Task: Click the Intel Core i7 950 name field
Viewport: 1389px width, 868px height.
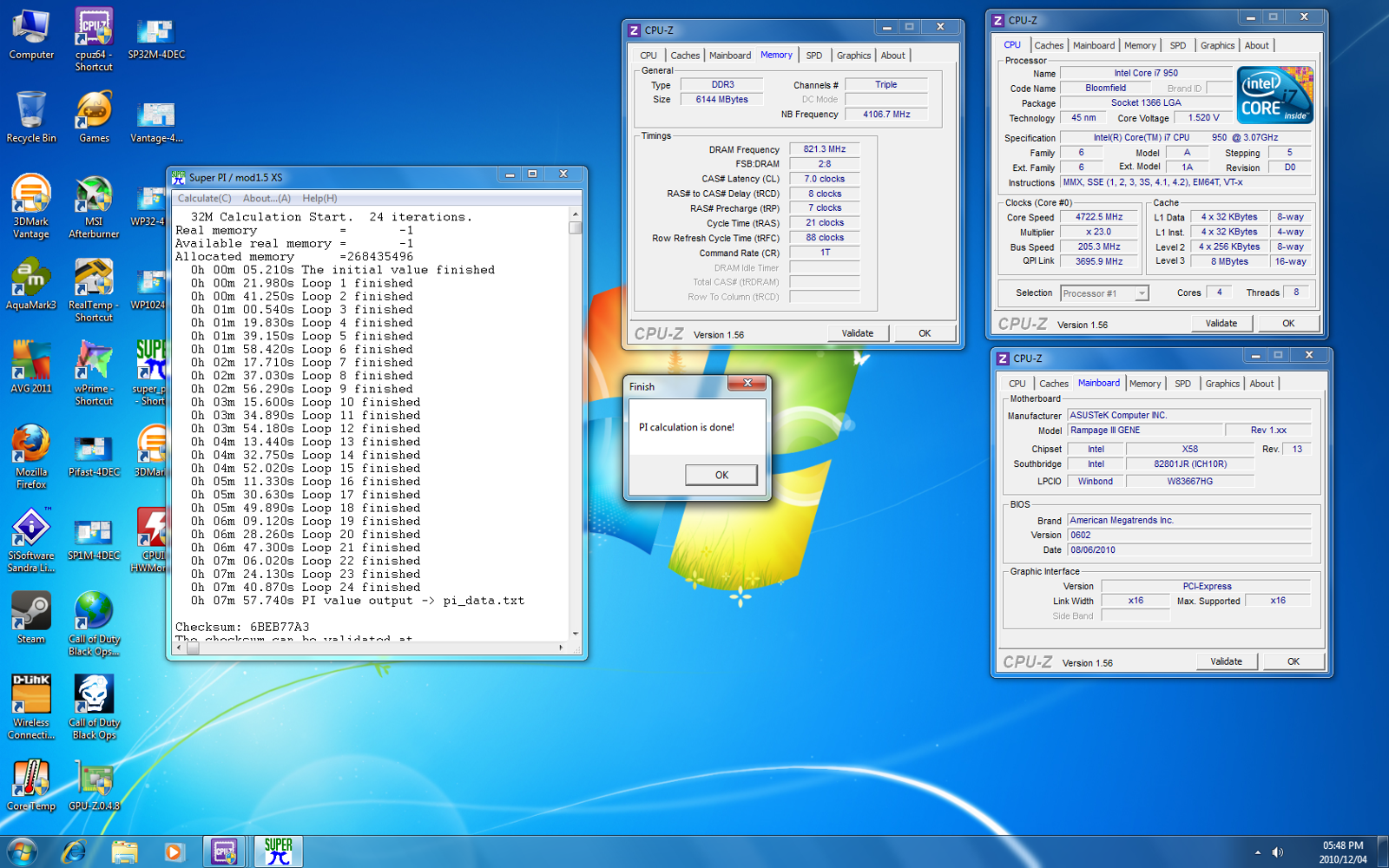Action: [x=1146, y=74]
